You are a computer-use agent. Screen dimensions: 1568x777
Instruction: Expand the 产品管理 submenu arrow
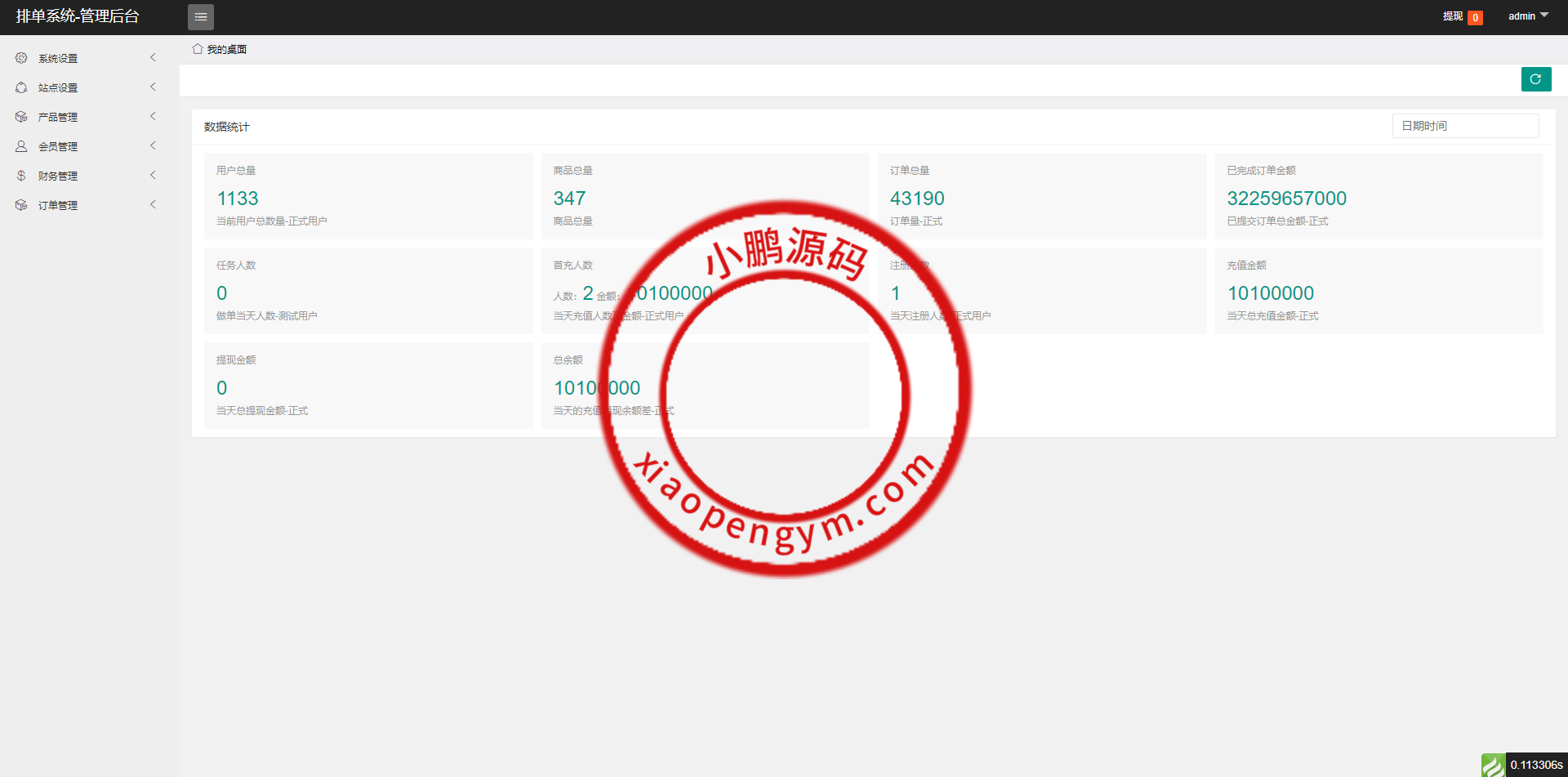(x=153, y=117)
